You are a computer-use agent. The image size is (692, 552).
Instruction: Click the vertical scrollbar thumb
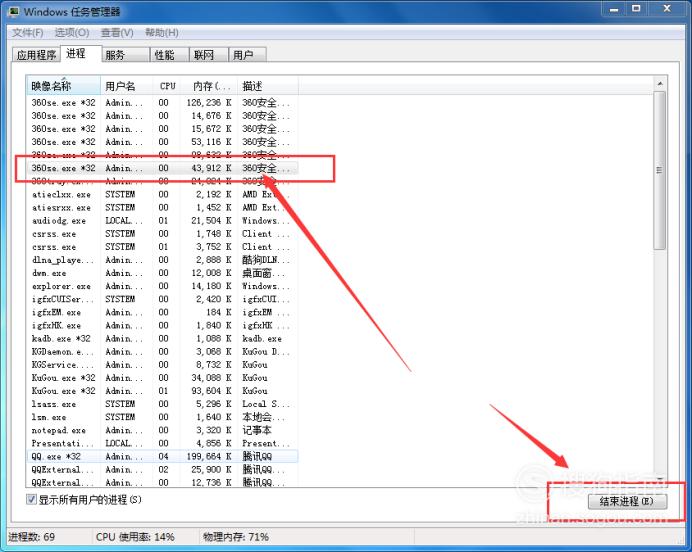point(660,170)
